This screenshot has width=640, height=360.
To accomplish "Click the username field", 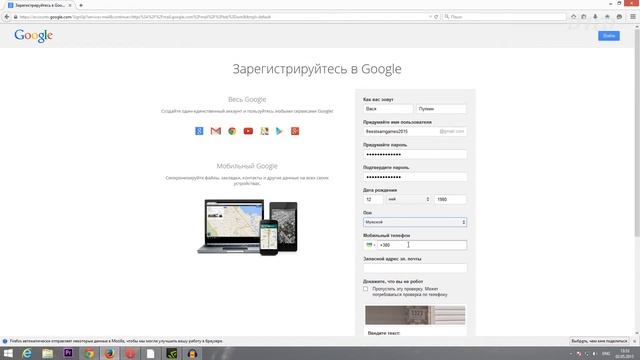I will (x=415, y=131).
